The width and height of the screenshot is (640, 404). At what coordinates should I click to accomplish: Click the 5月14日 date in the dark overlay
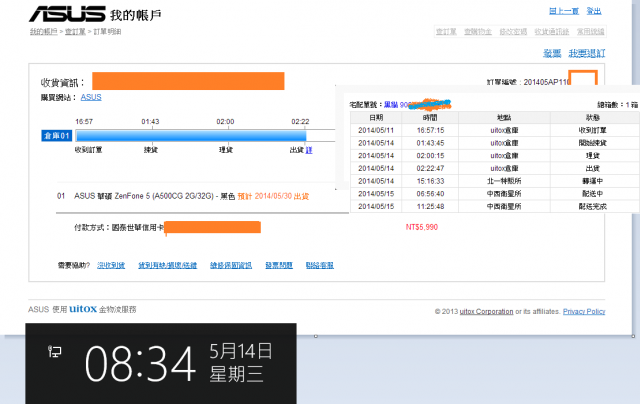[240, 351]
